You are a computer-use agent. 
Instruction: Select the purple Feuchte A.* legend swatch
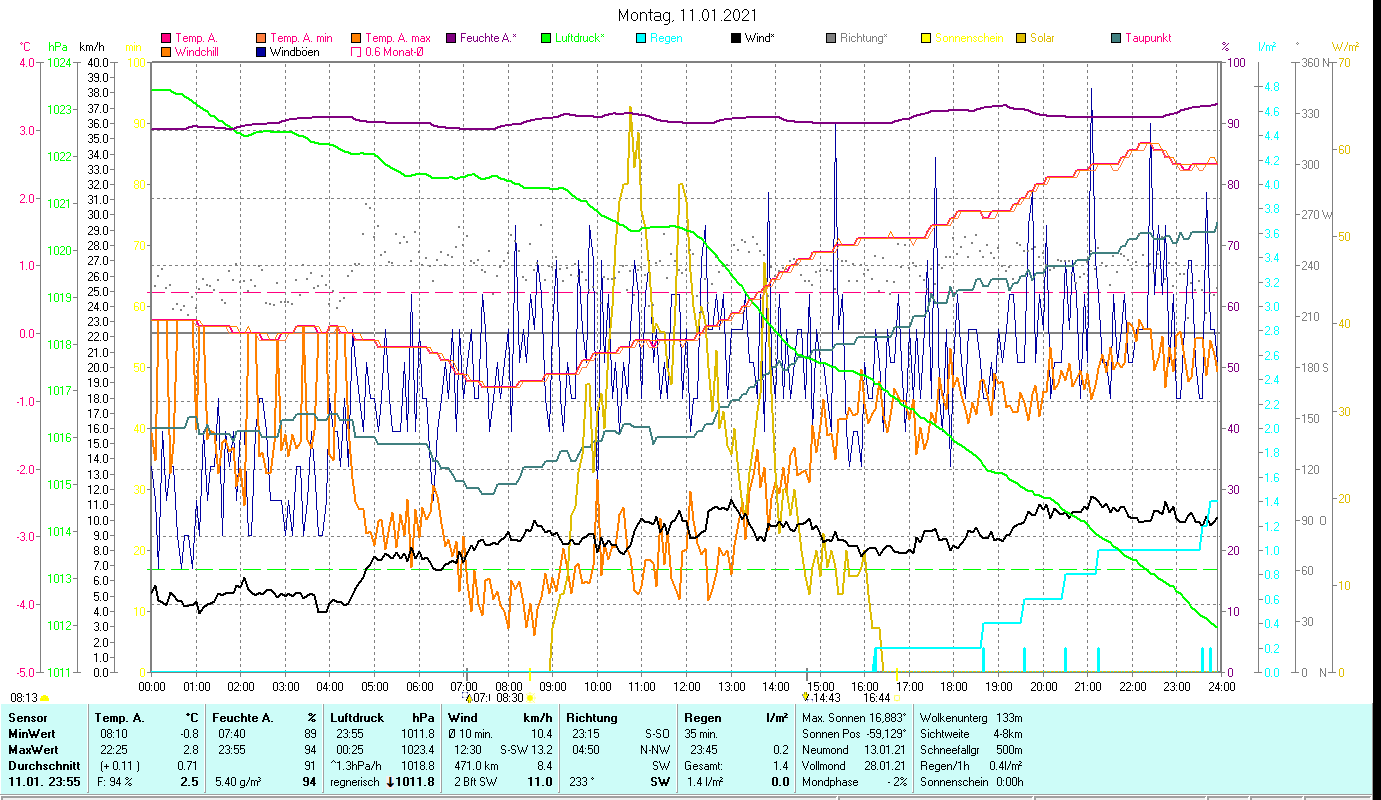pos(452,38)
